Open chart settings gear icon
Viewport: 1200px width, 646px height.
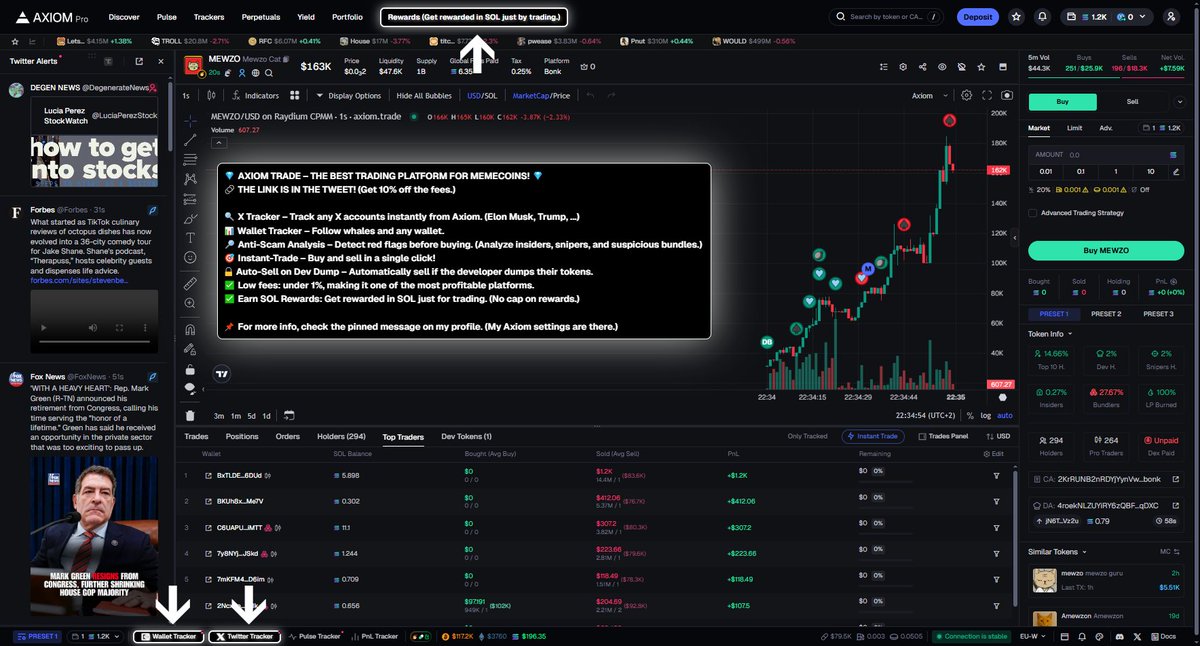pos(966,96)
